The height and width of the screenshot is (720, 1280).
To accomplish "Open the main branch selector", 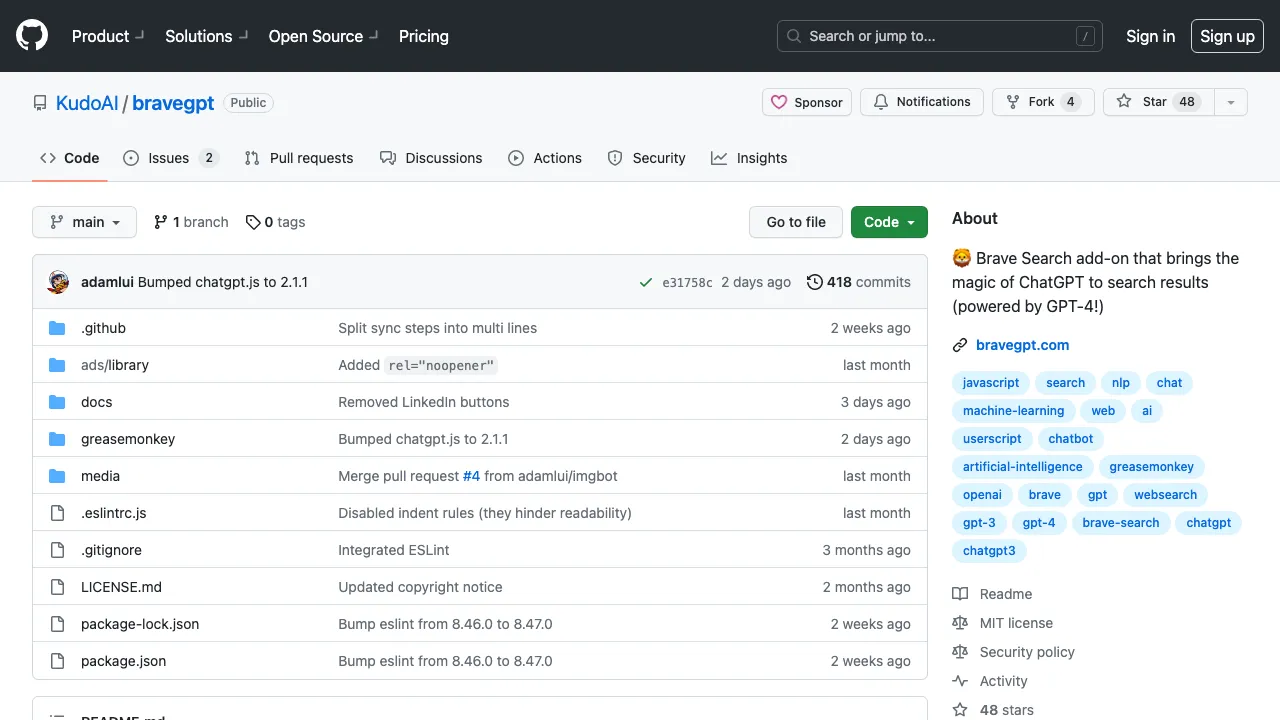I will click(84, 222).
